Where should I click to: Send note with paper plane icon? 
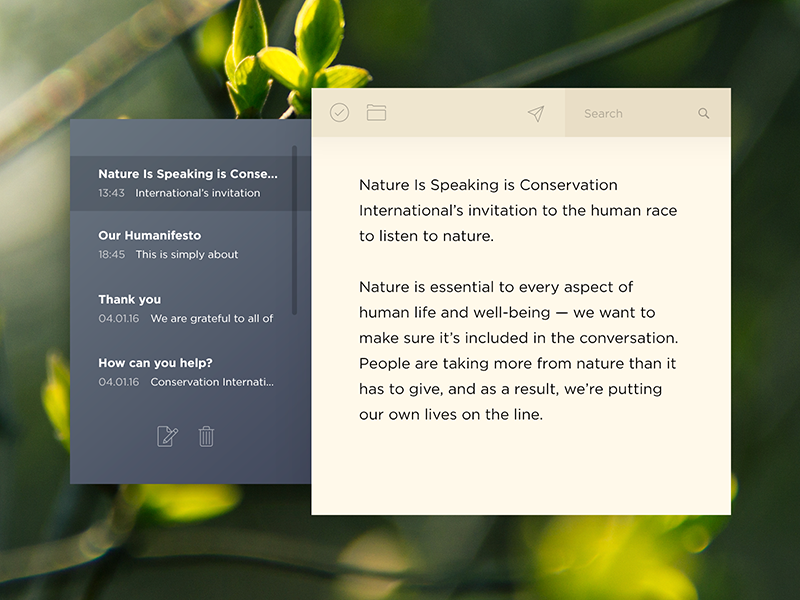tap(536, 114)
